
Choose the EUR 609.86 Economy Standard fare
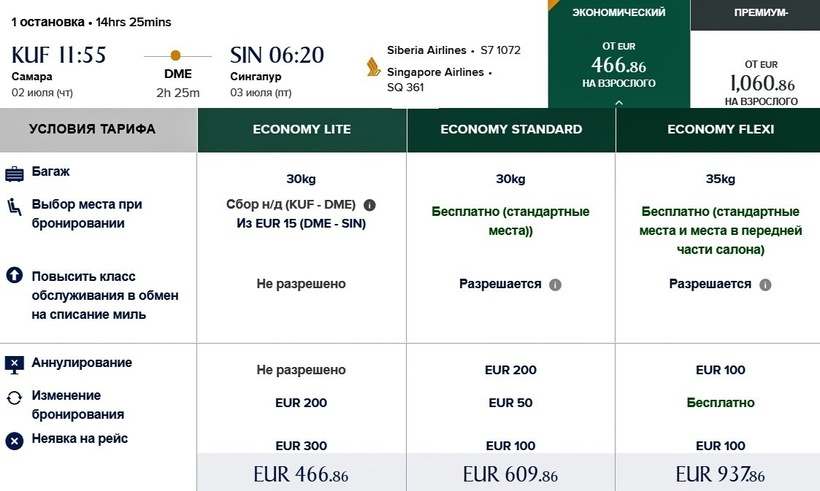tap(511, 474)
